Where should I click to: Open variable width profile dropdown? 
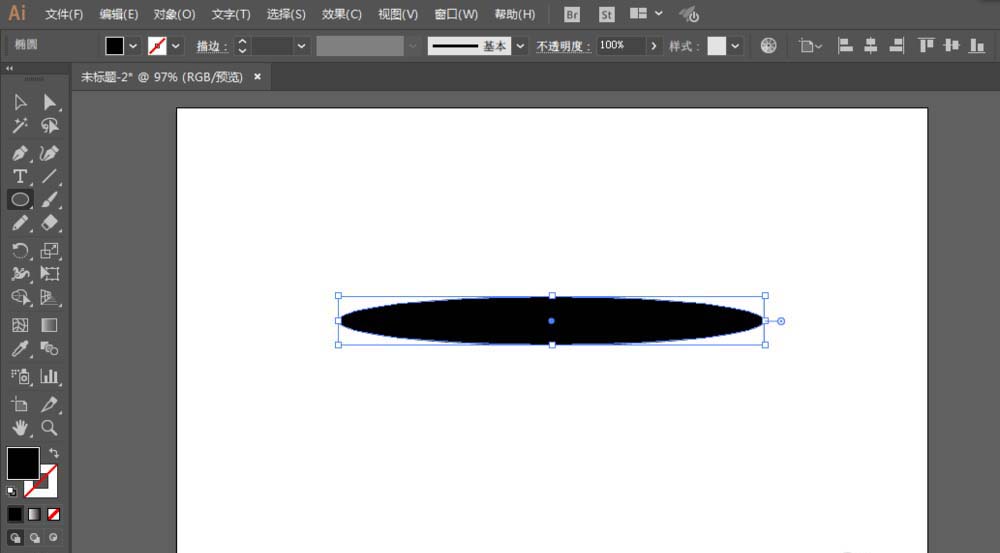(413, 46)
